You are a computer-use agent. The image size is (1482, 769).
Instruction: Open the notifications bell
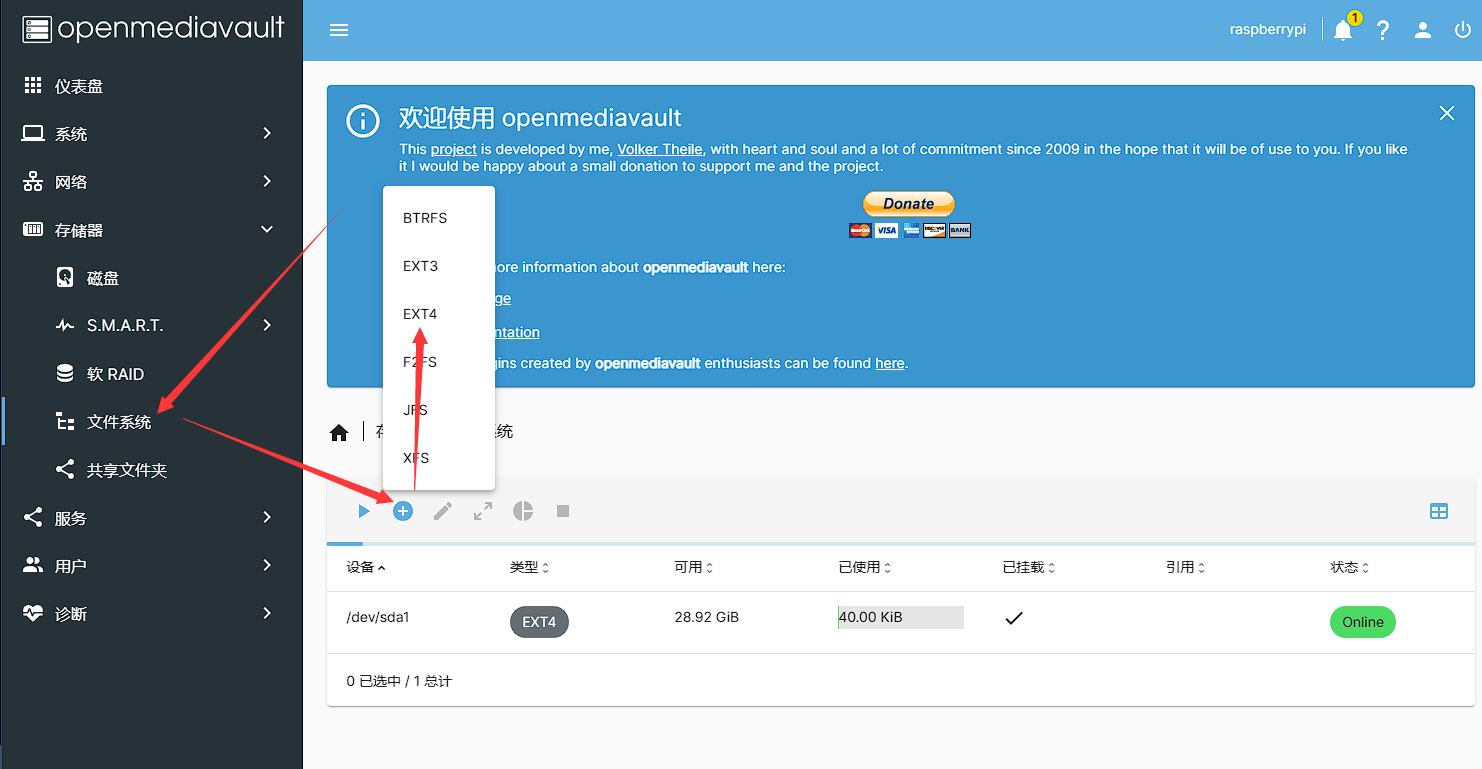(1343, 30)
